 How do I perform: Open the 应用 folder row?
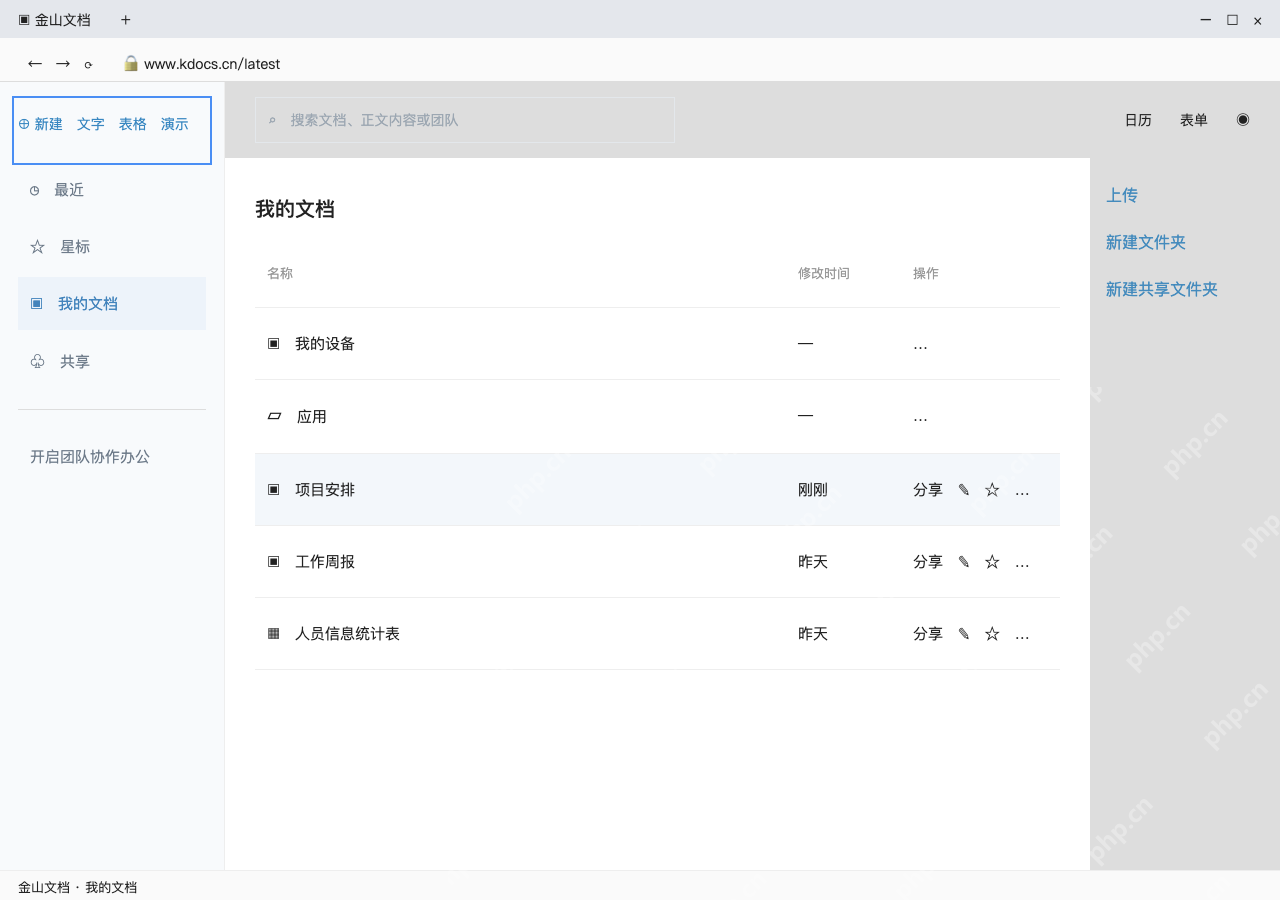(x=657, y=416)
